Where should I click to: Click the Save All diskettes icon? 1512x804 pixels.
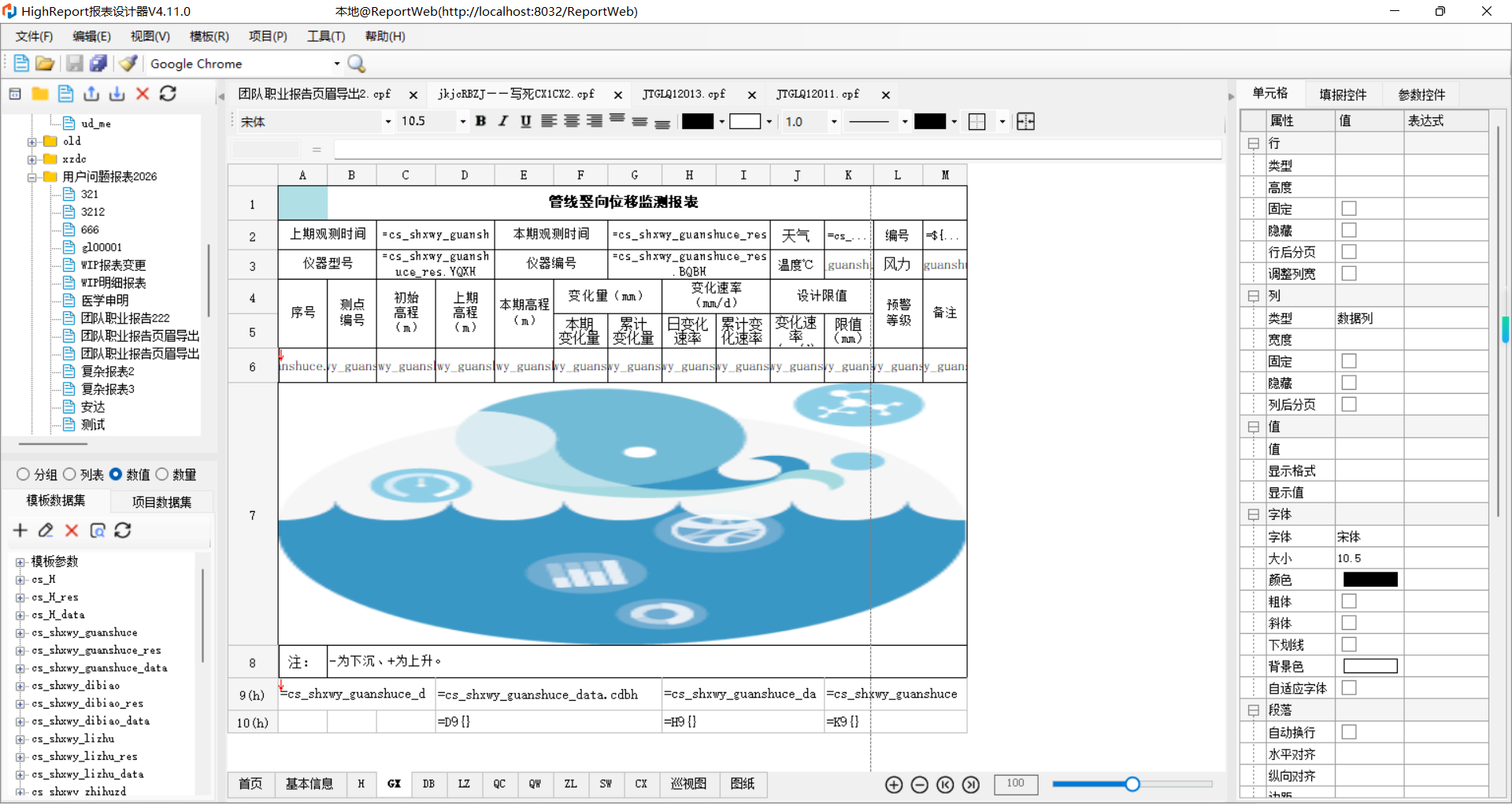pos(98,64)
